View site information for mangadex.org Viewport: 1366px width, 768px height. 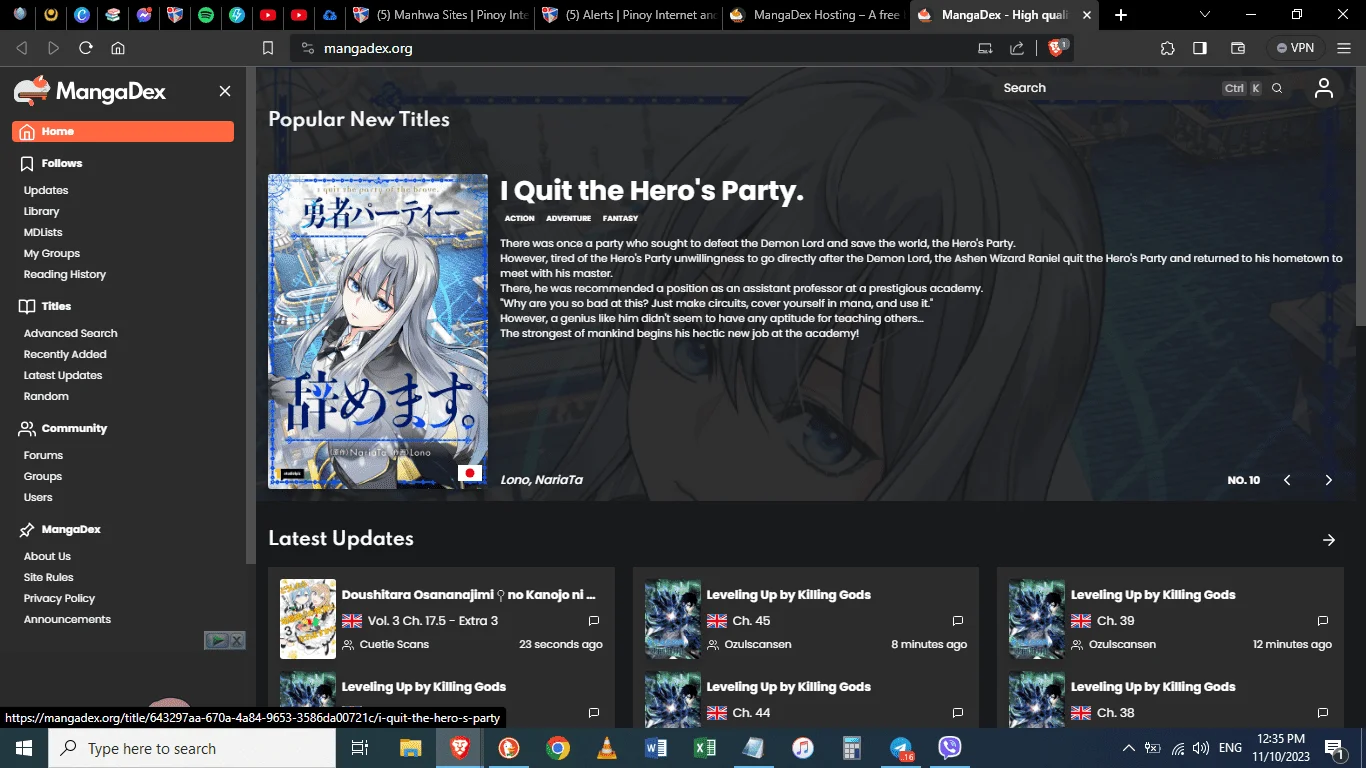(x=308, y=48)
